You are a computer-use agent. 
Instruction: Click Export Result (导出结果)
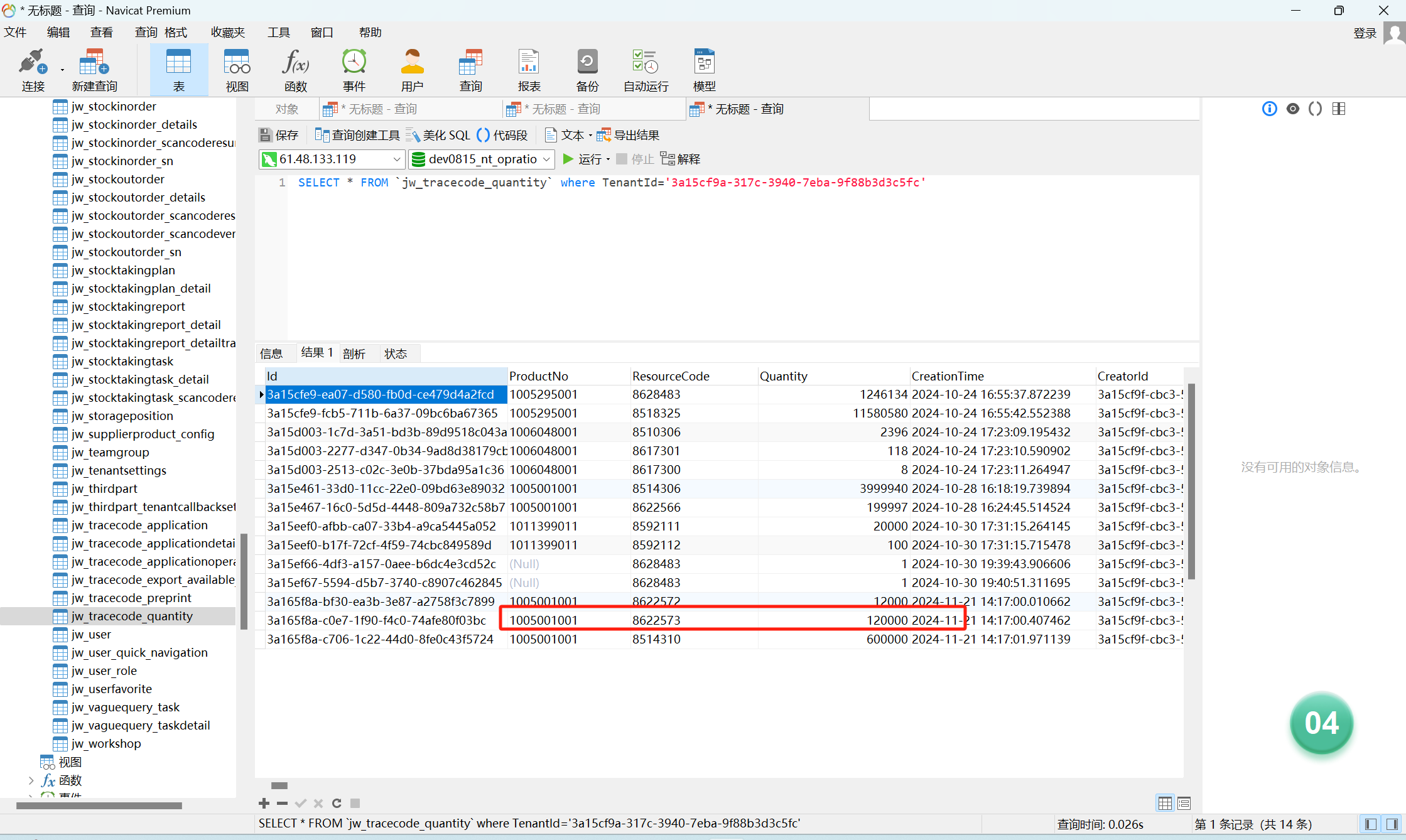click(628, 135)
